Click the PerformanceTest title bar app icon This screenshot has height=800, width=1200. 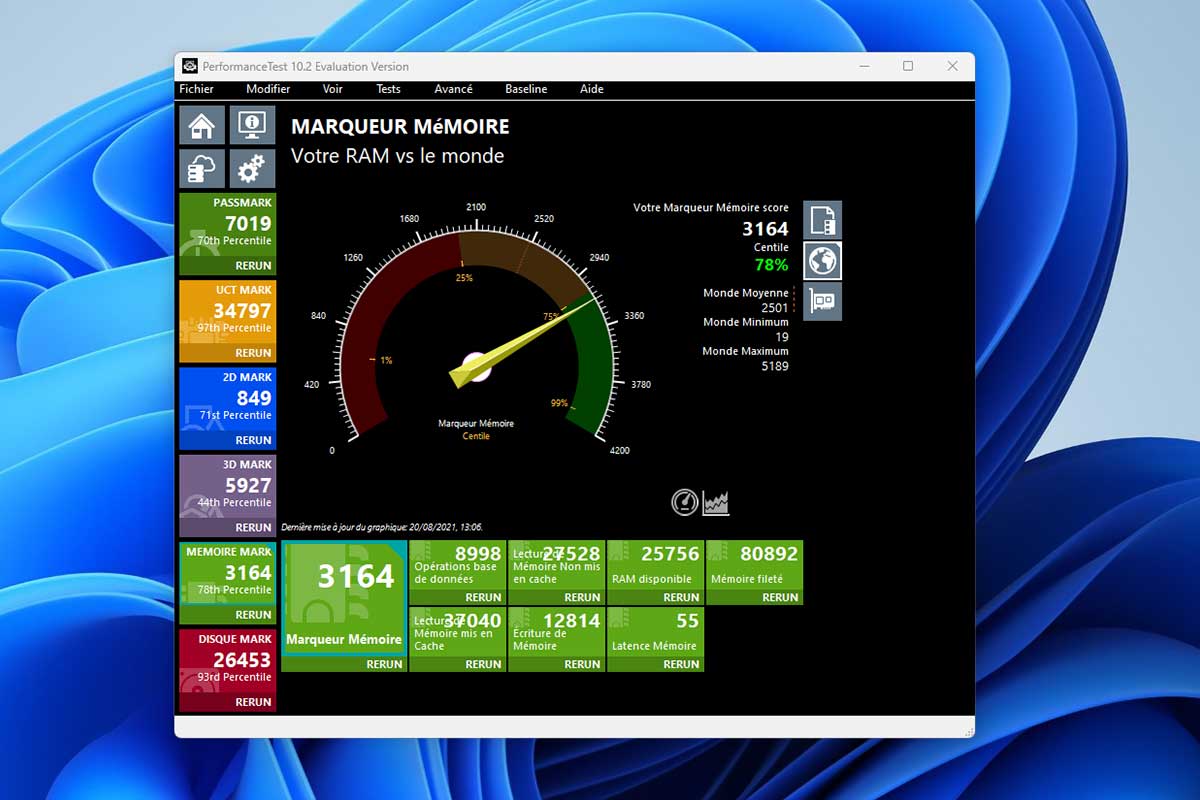(x=189, y=66)
